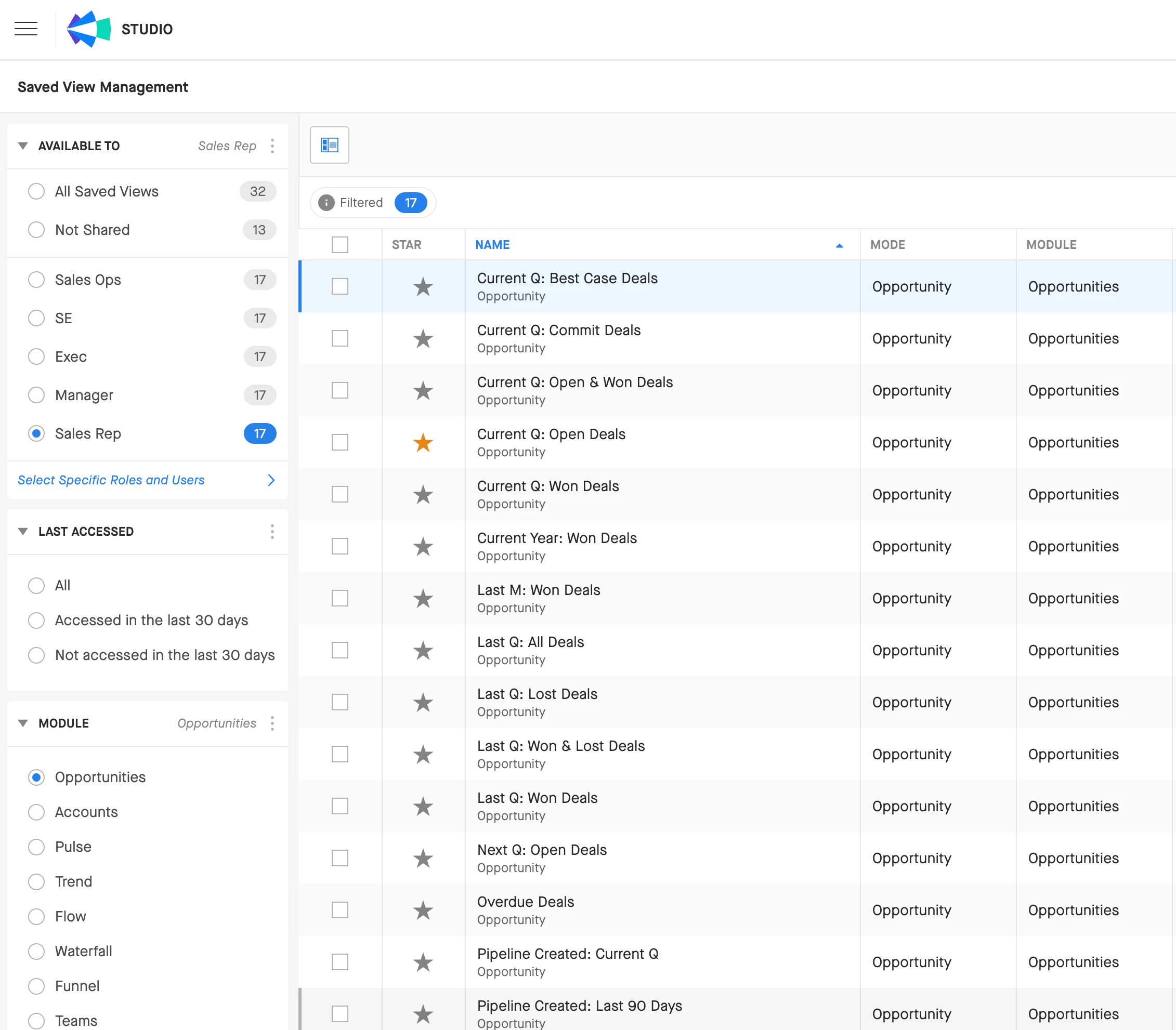This screenshot has height=1030, width=1176.
Task: Open Available To panel kebab menu
Action: click(272, 146)
